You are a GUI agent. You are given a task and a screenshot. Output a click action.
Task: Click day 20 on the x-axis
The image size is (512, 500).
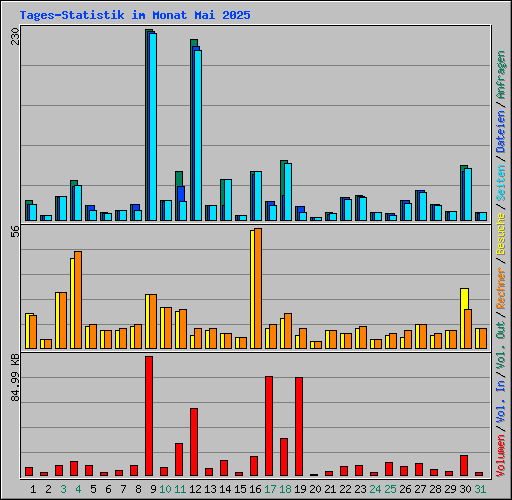click(x=315, y=489)
